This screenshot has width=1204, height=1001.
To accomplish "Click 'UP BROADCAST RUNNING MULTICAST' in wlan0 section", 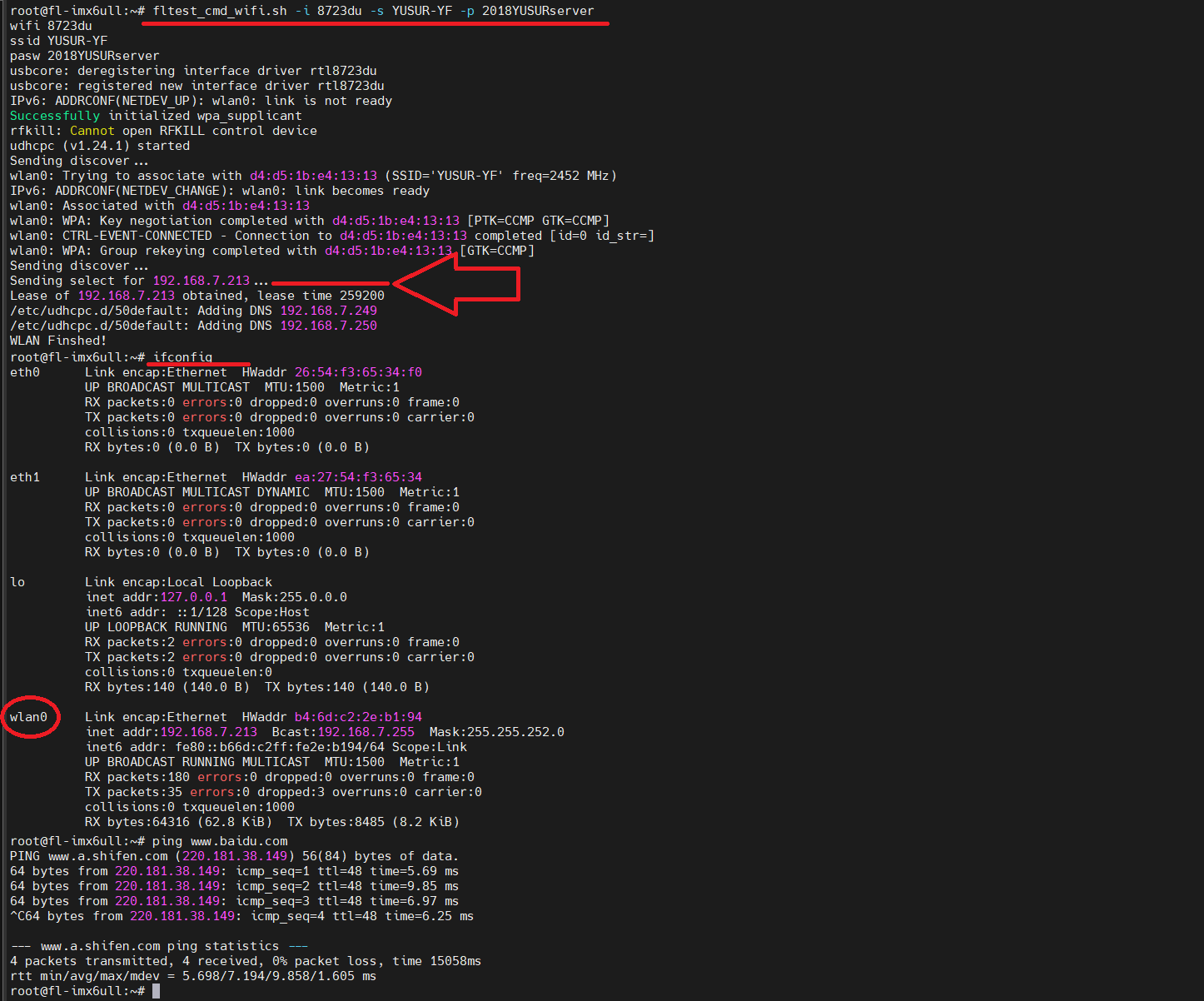I will point(197,762).
